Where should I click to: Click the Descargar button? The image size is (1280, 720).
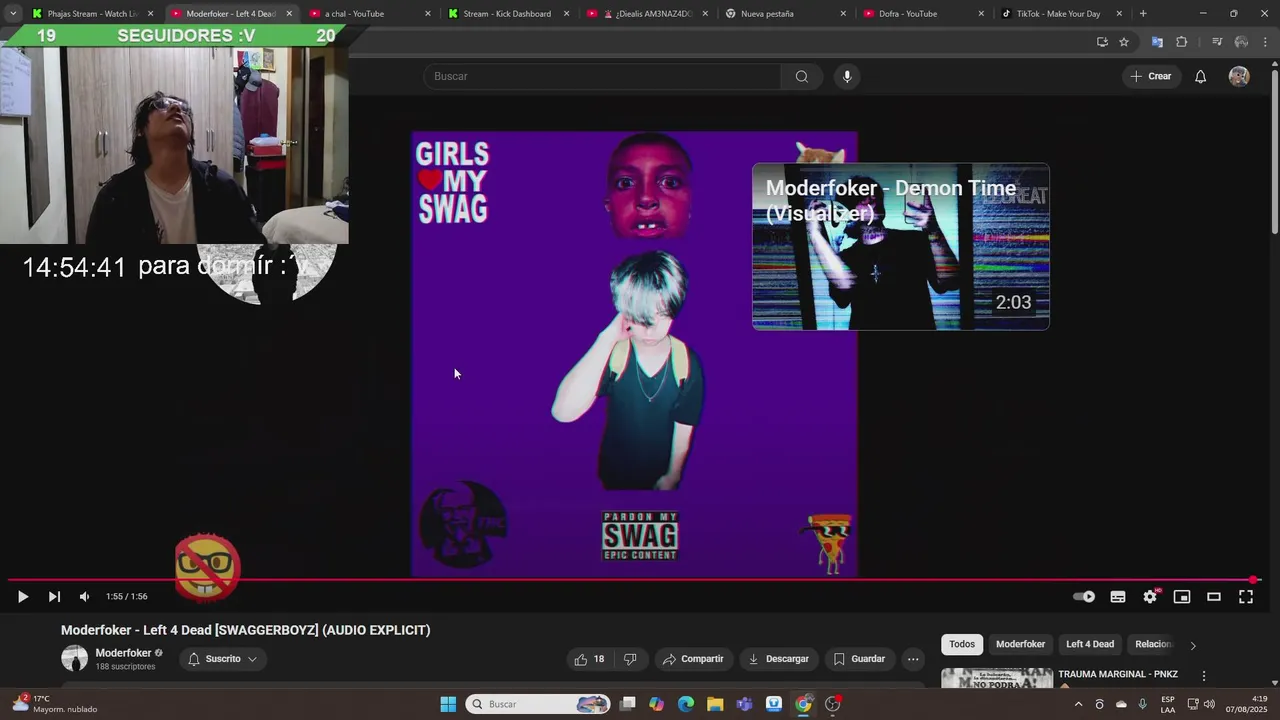pyautogui.click(x=778, y=659)
